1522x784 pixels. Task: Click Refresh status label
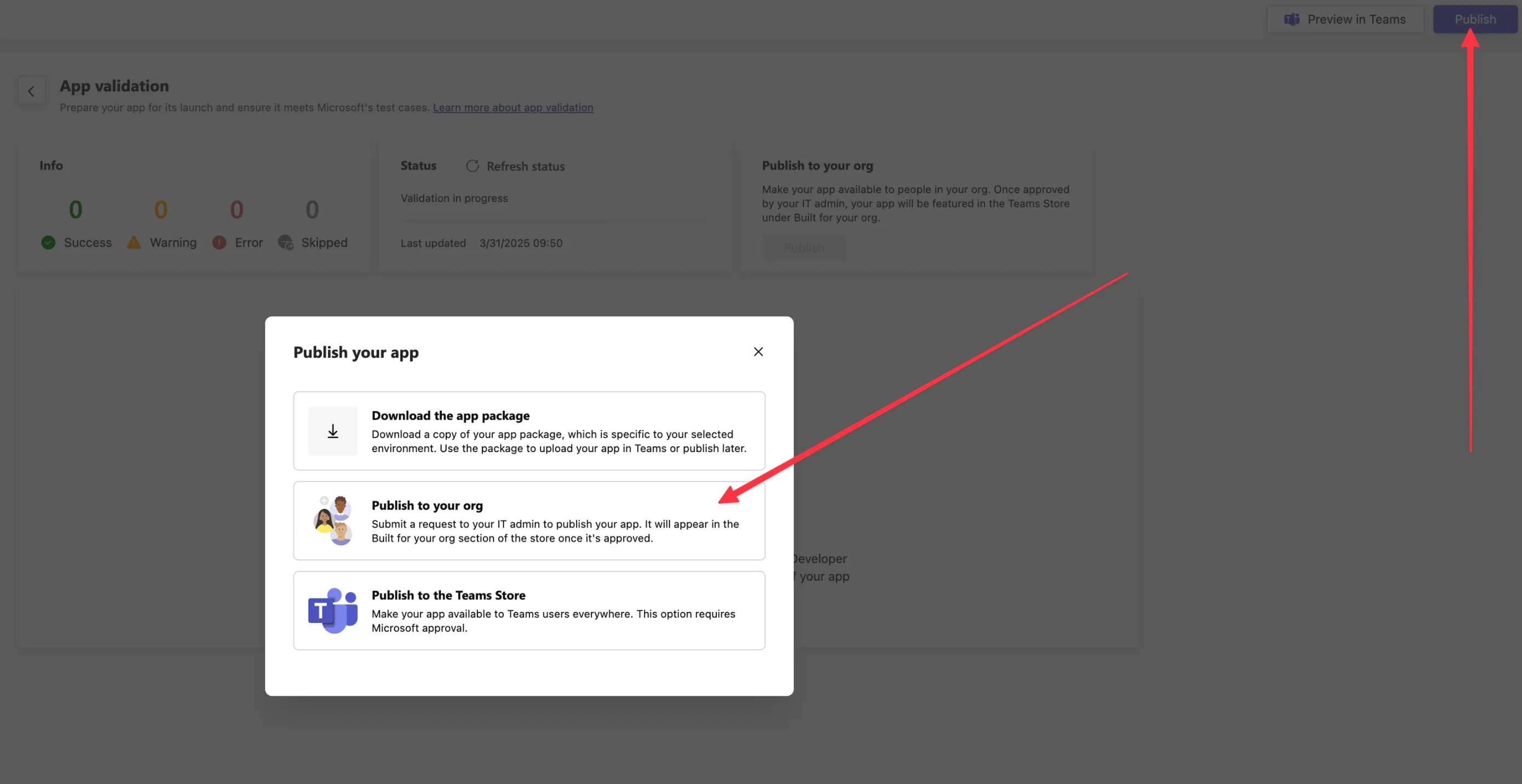[x=525, y=167]
